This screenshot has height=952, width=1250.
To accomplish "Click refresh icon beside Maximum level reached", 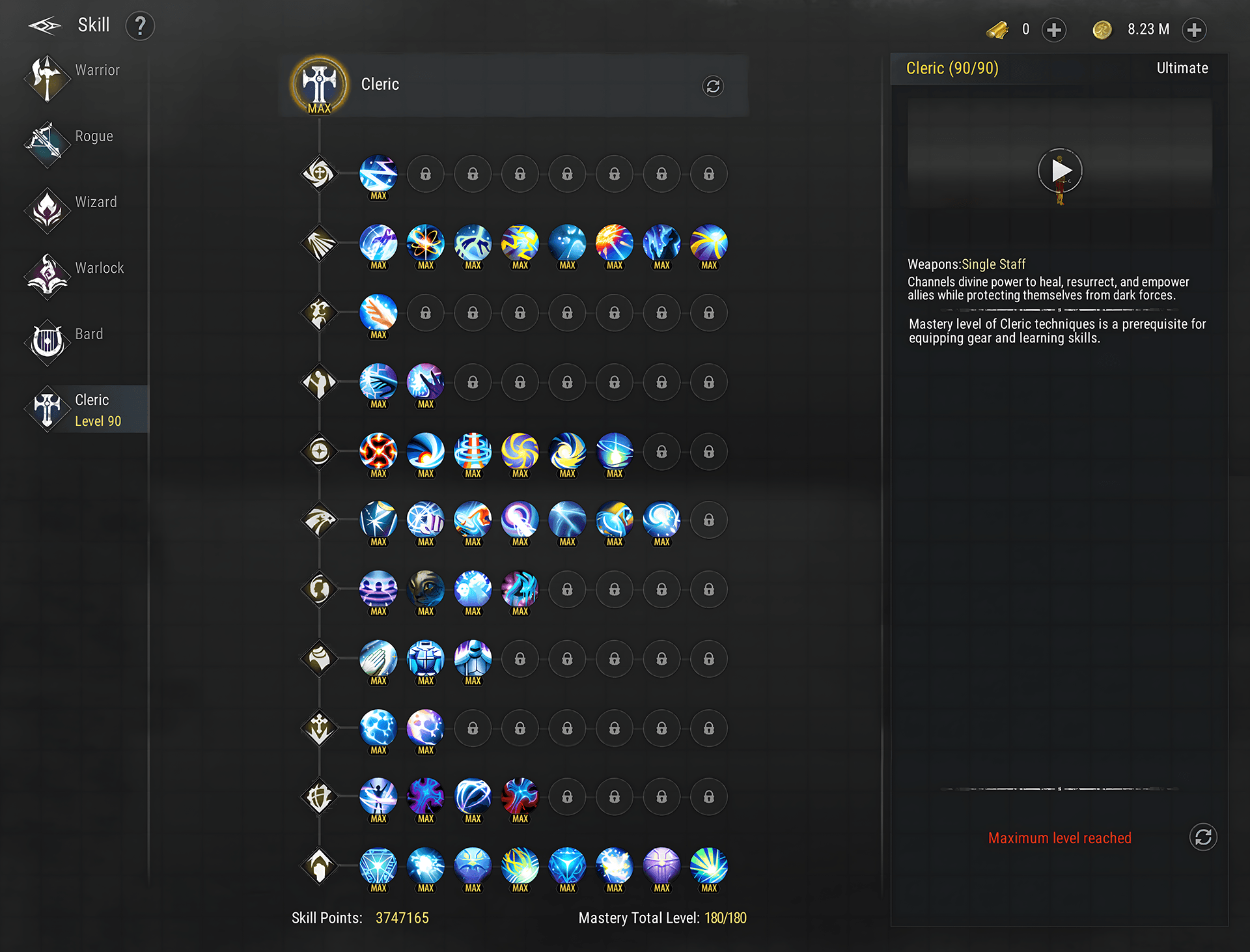I will (x=1203, y=837).
